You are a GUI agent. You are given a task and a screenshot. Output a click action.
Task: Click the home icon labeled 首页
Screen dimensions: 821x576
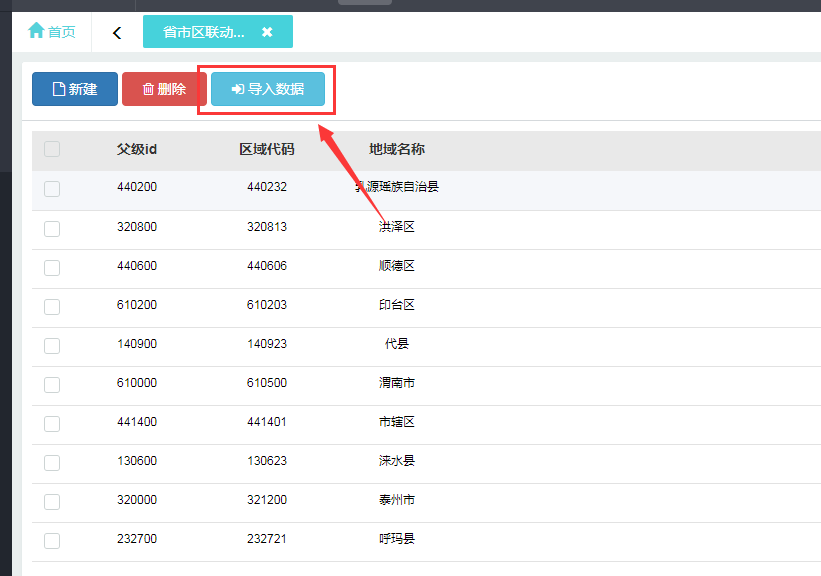[52, 32]
